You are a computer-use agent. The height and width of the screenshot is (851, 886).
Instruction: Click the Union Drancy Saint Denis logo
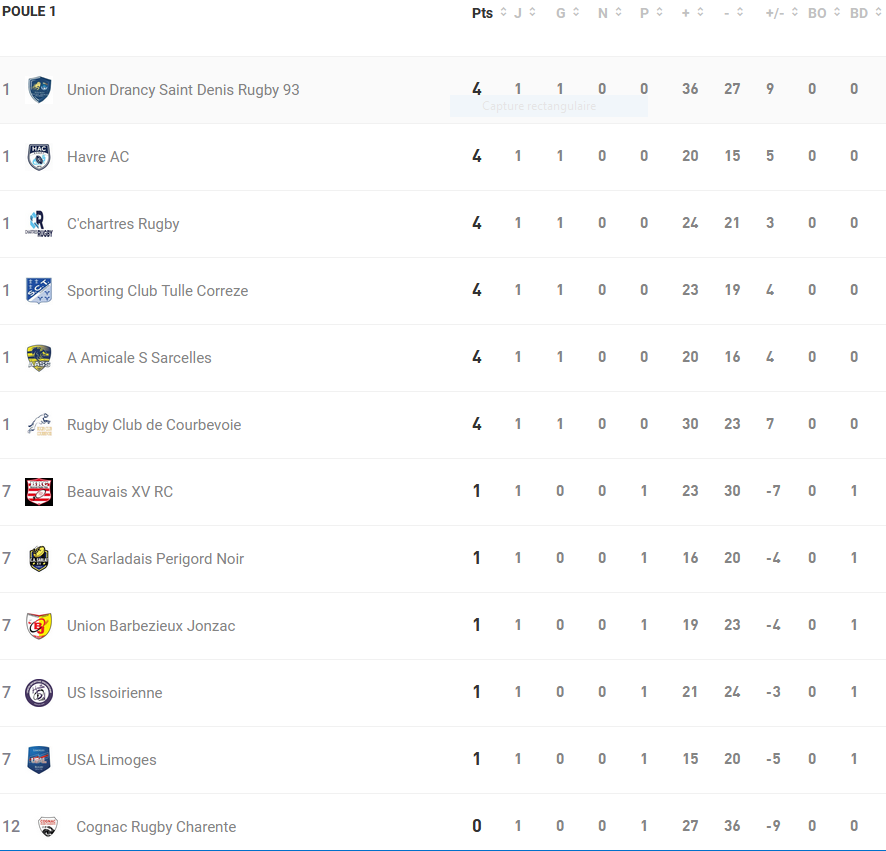[x=39, y=90]
